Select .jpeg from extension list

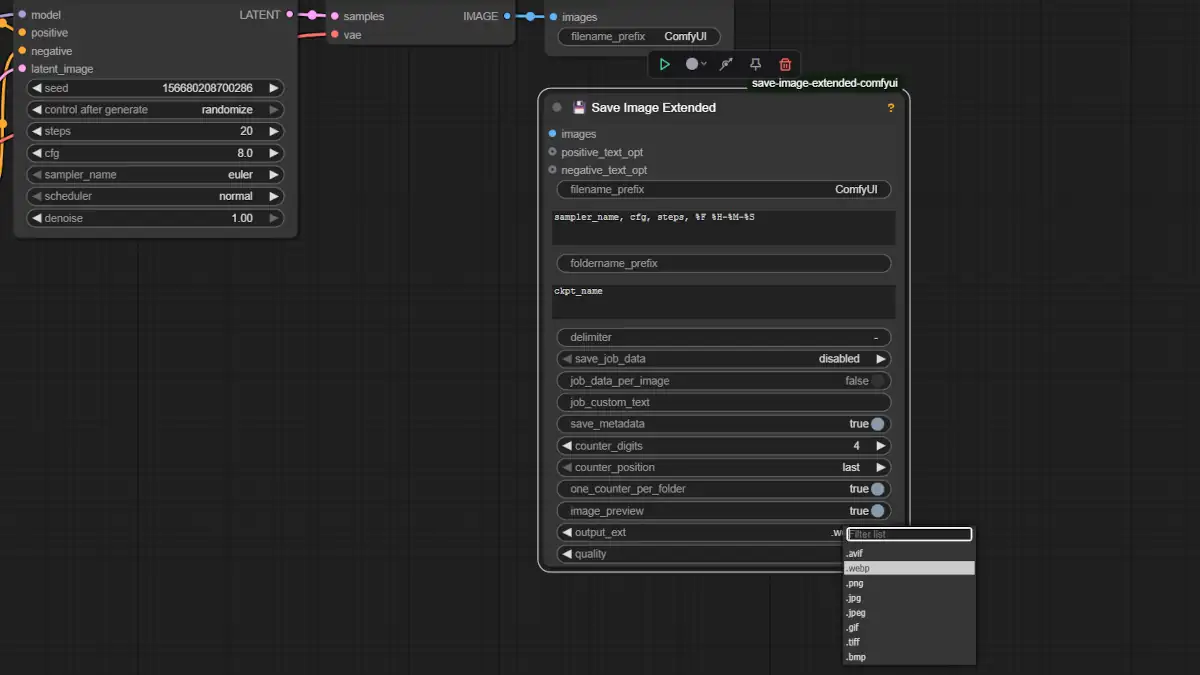pos(909,613)
